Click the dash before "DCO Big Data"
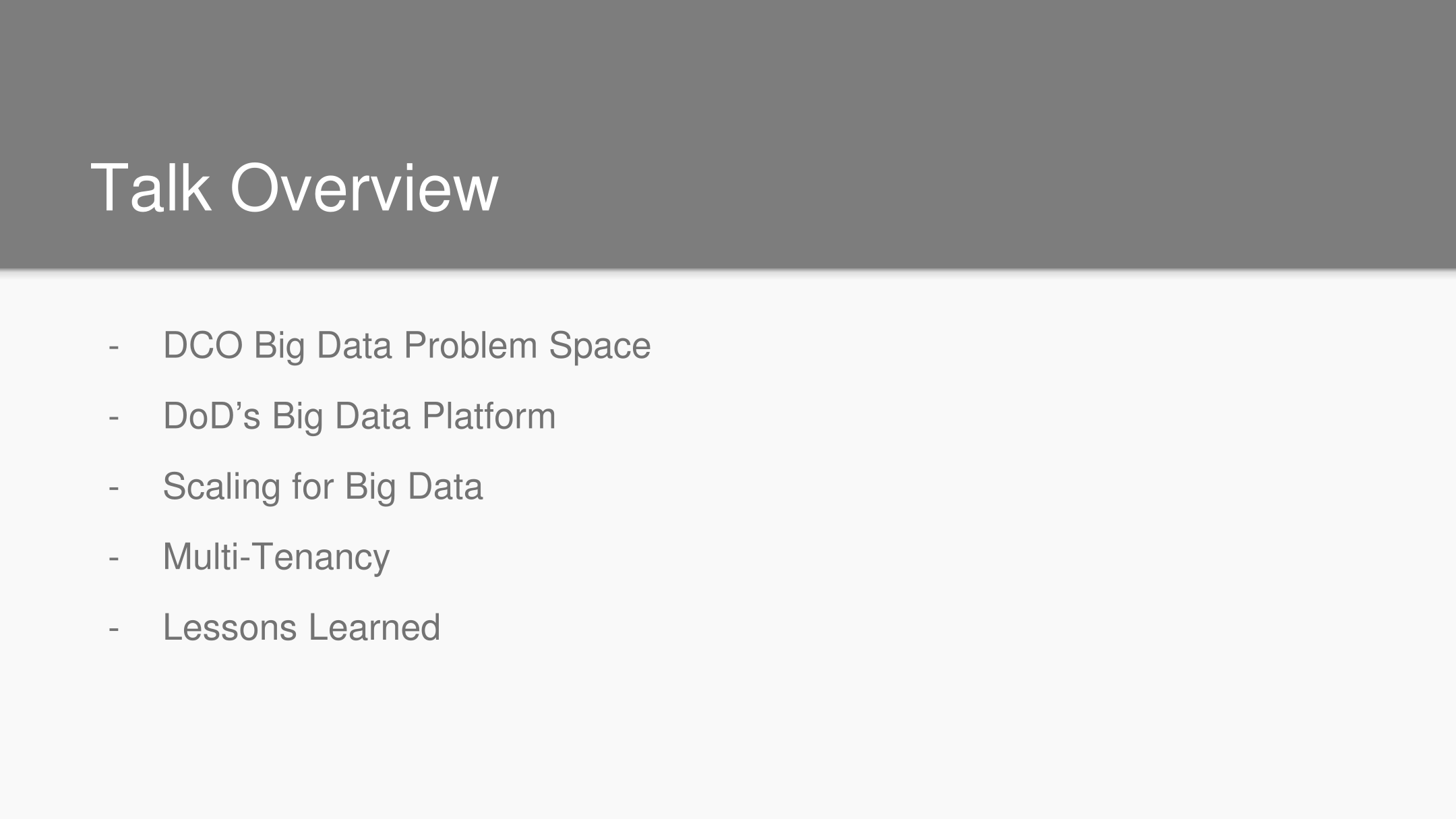 pyautogui.click(x=113, y=348)
